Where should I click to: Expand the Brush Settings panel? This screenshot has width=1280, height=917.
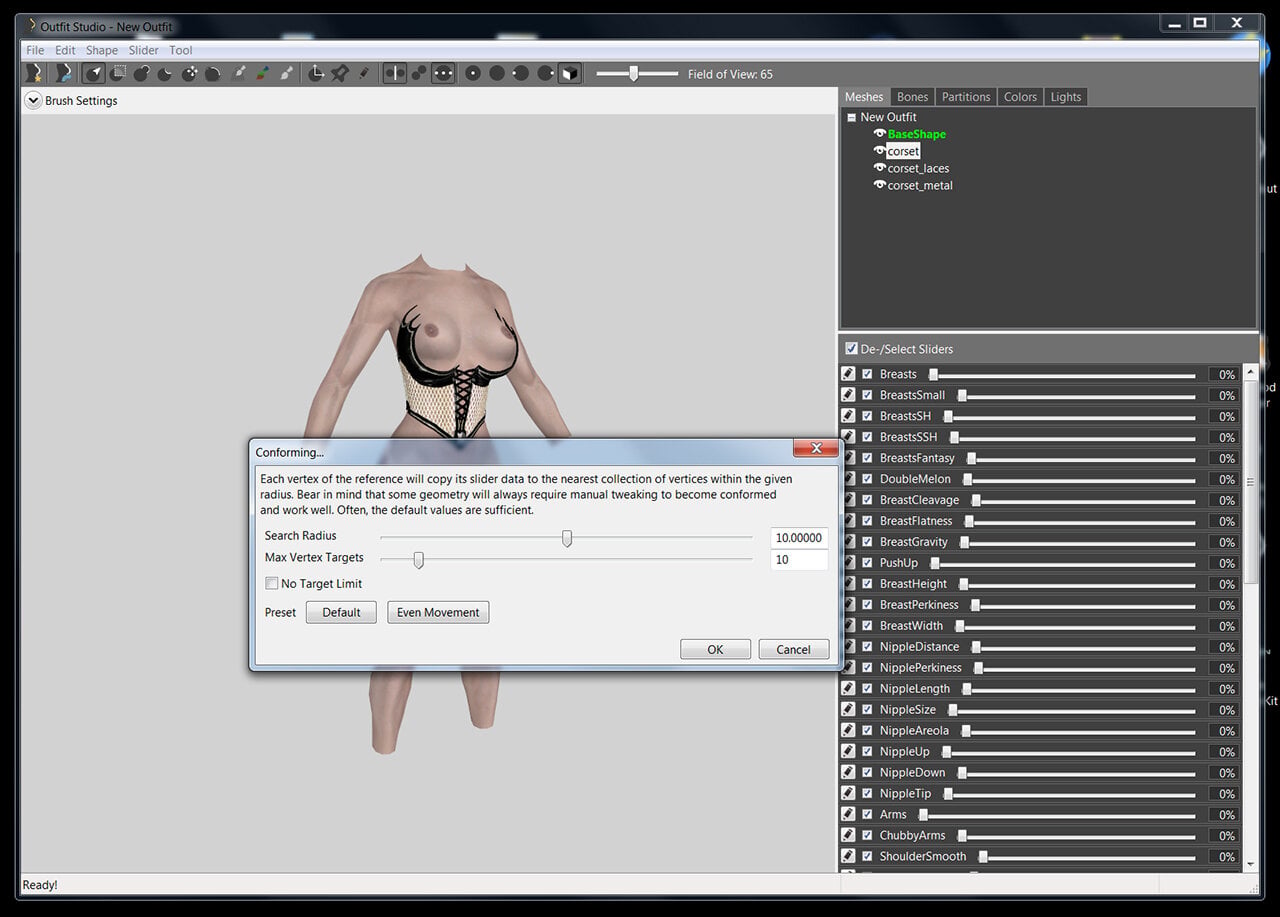click(33, 100)
